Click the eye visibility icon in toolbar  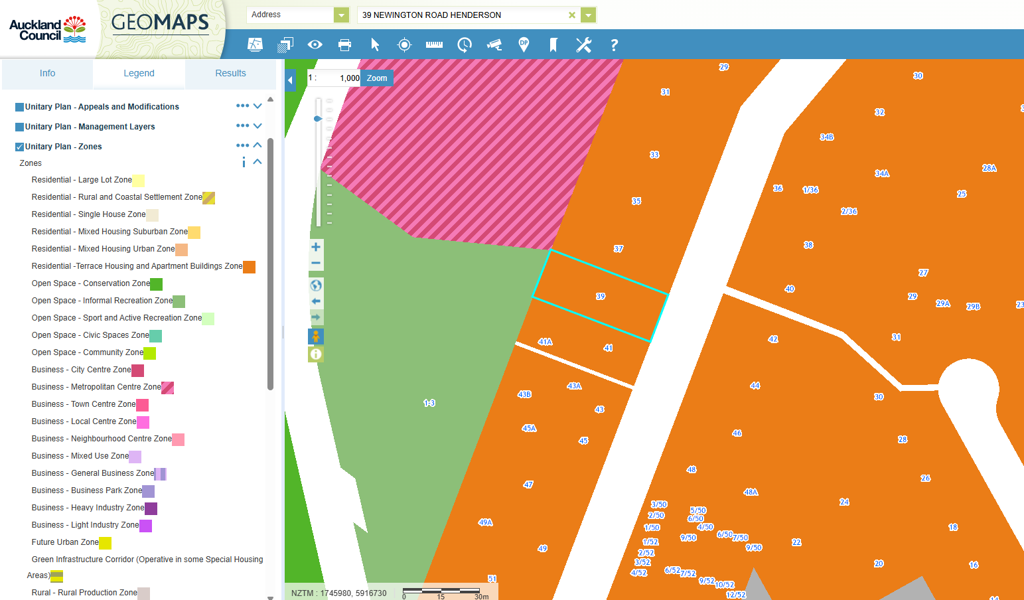[315, 45]
